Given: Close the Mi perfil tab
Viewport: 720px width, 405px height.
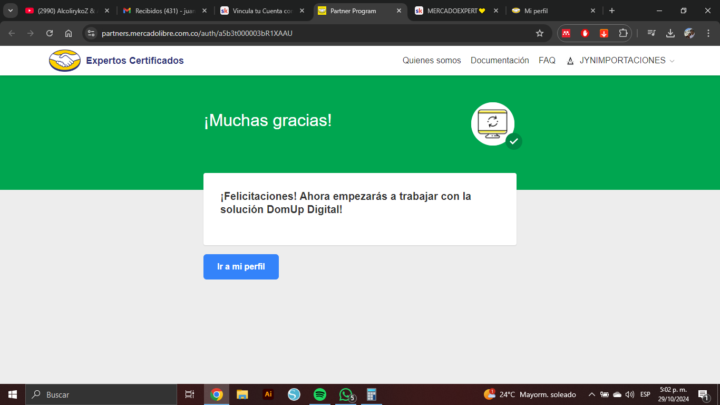Looking at the screenshot, I should coord(592,11).
